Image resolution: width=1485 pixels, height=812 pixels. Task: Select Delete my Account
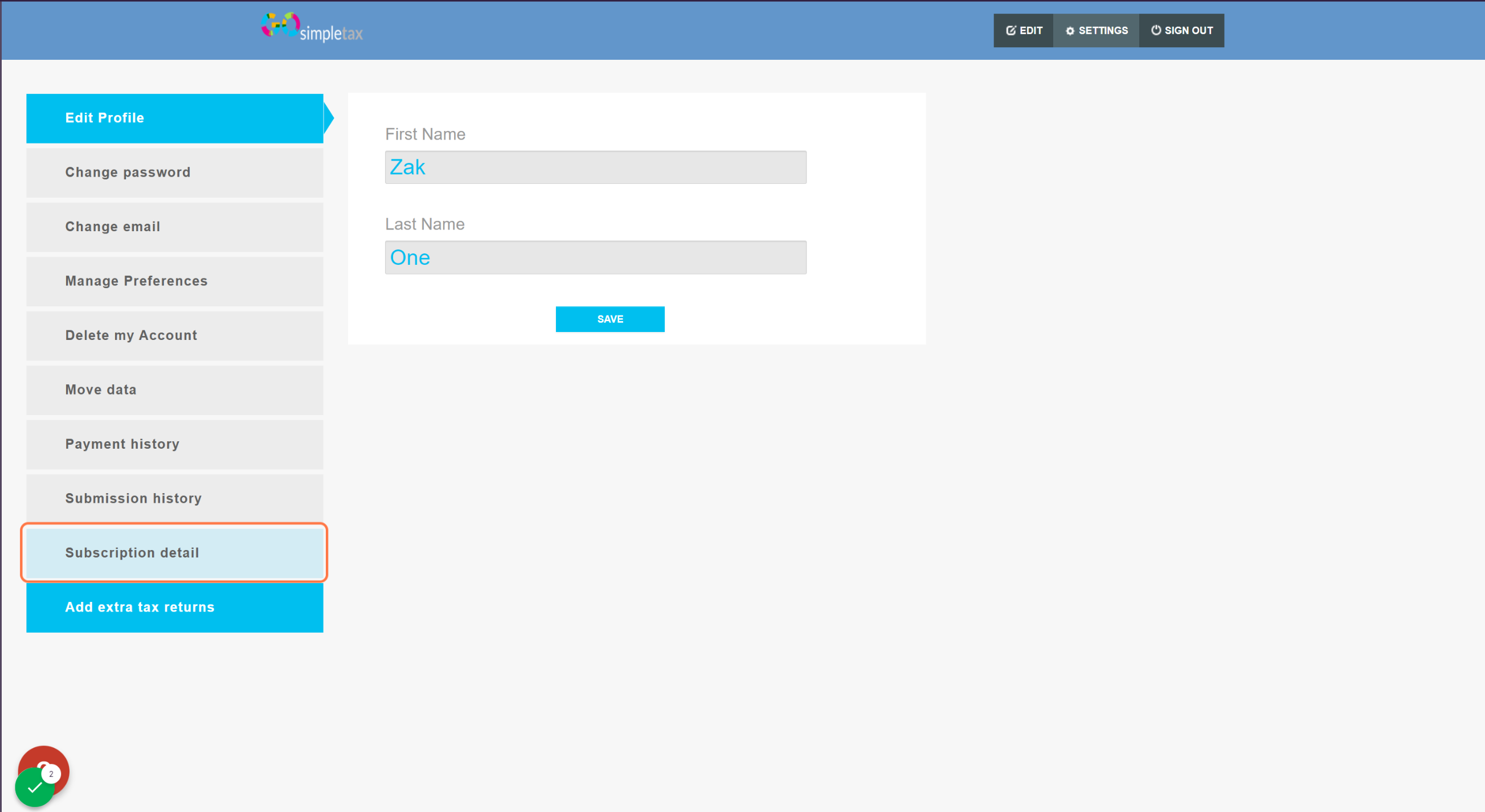tap(175, 335)
